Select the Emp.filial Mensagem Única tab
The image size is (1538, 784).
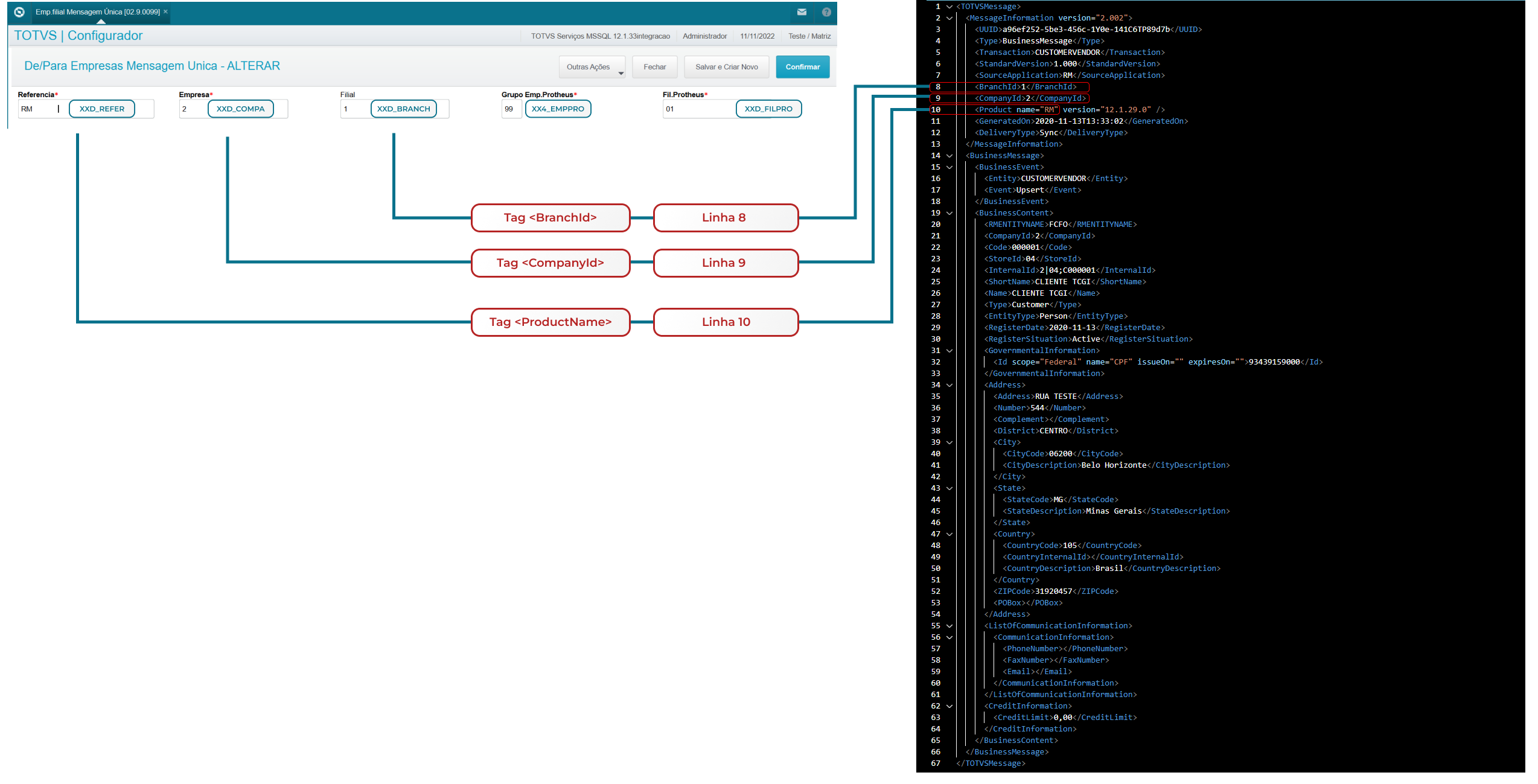[97, 12]
